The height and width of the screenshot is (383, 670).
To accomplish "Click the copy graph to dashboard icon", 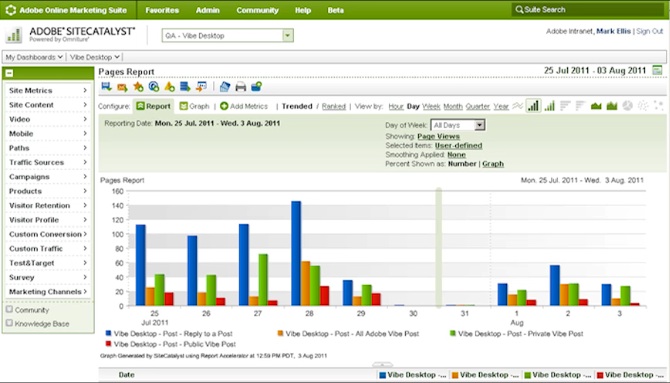I will [201, 87].
